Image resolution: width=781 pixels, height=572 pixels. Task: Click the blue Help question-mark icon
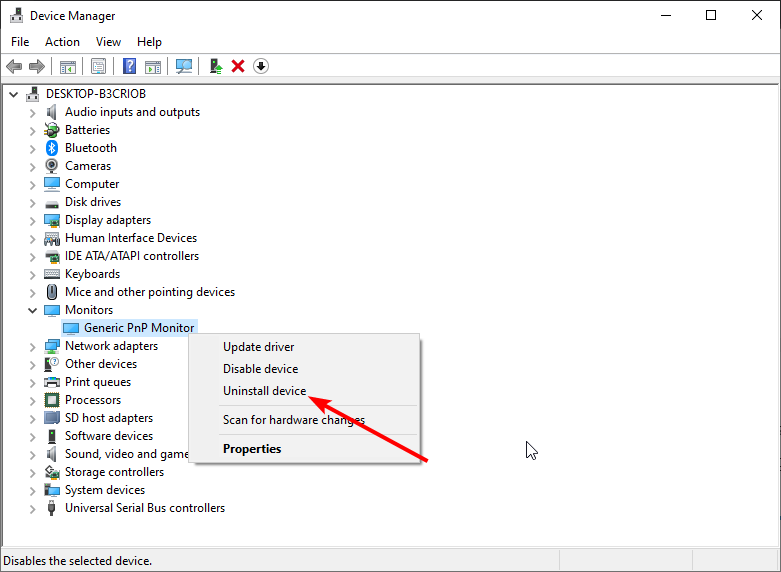[x=130, y=66]
